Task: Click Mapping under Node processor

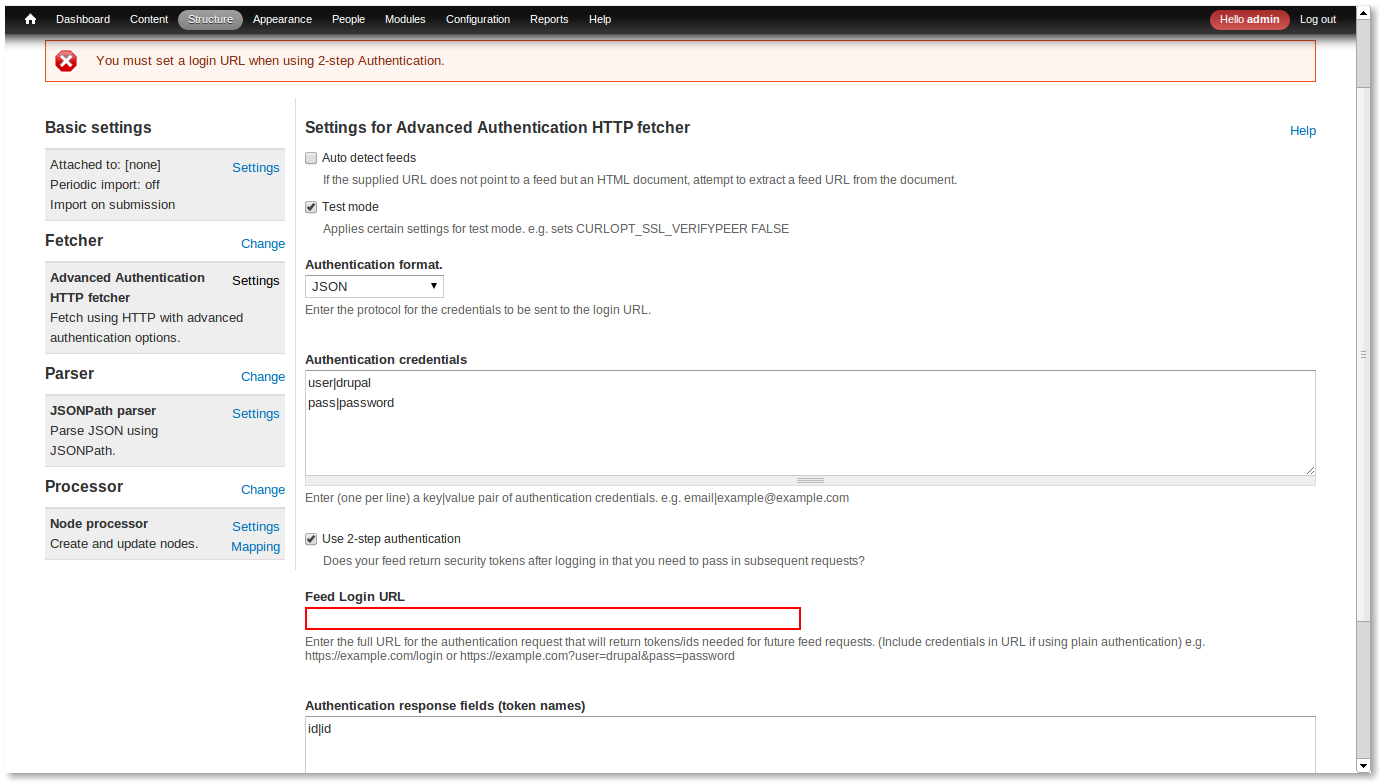Action: click(x=255, y=546)
